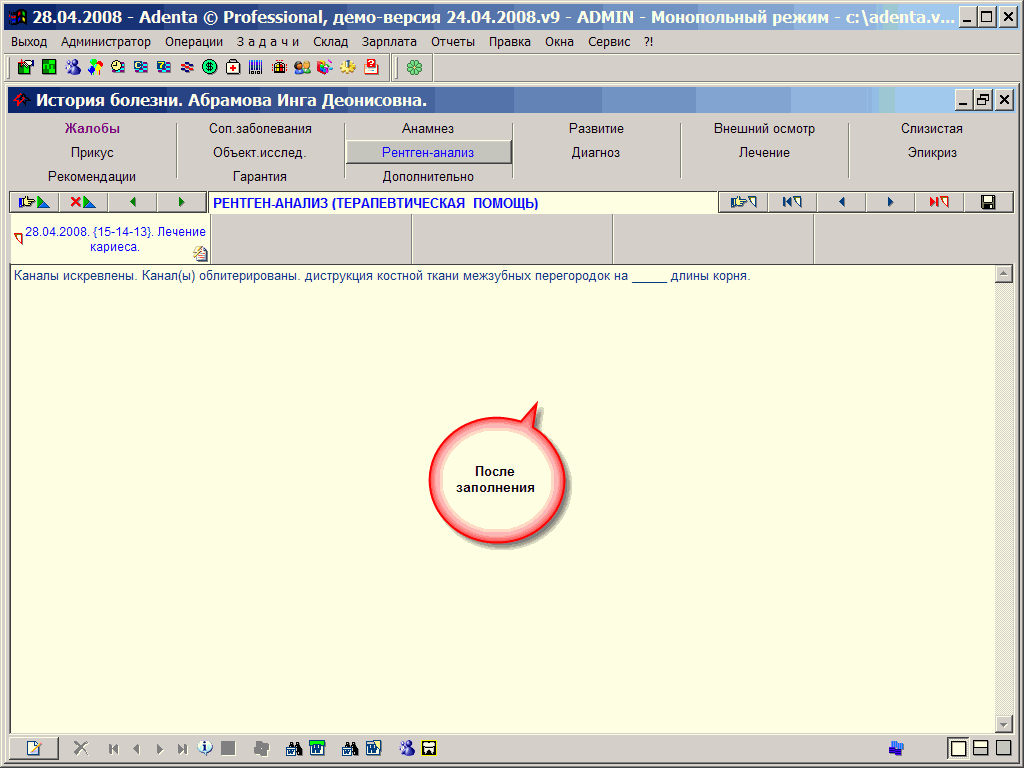Click the green ICQ flower icon
Screen dimensions: 1024x768
414,67
